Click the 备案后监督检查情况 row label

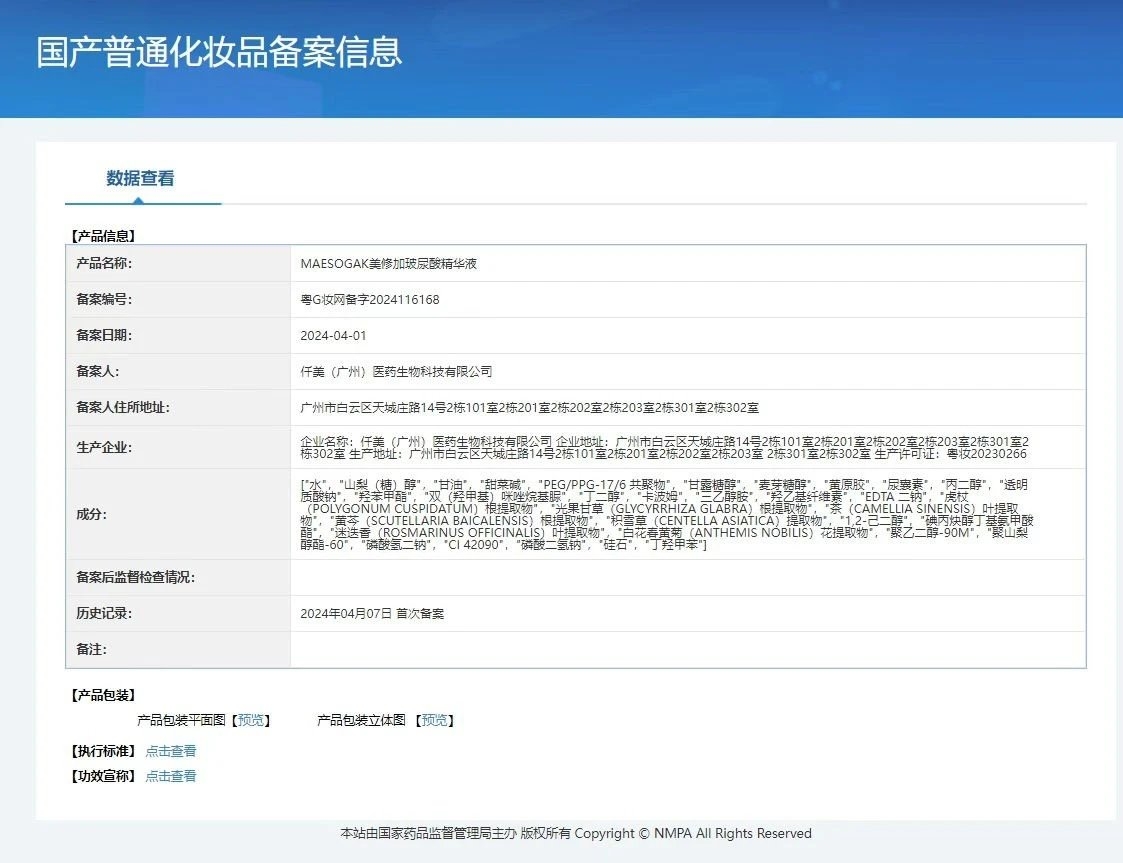click(135, 577)
